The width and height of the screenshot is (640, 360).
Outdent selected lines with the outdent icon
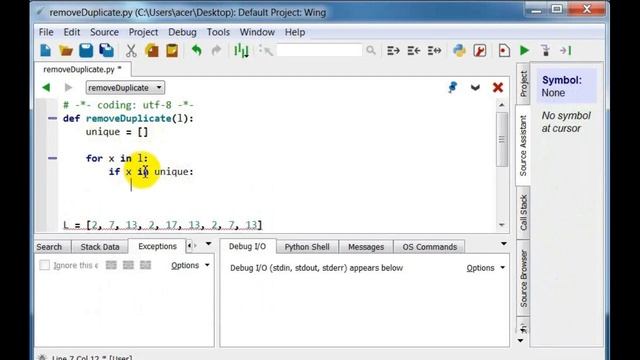tap(413, 51)
